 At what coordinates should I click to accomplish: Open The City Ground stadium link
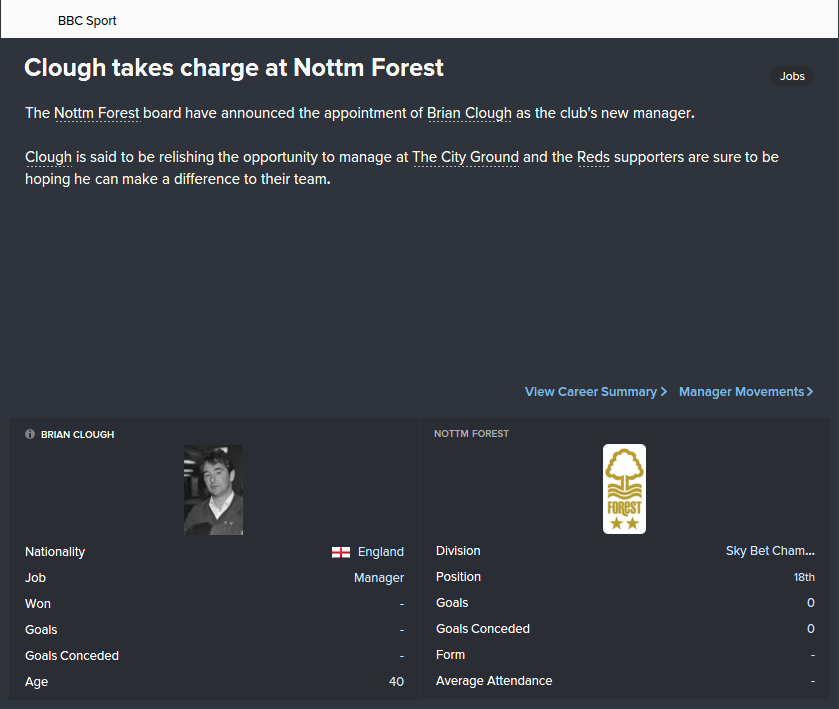click(x=465, y=157)
